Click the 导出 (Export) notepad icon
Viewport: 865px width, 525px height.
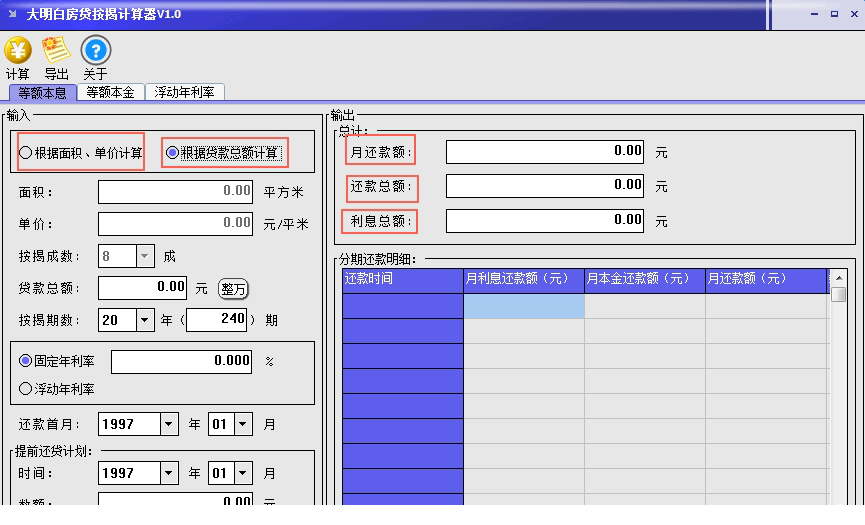56,51
